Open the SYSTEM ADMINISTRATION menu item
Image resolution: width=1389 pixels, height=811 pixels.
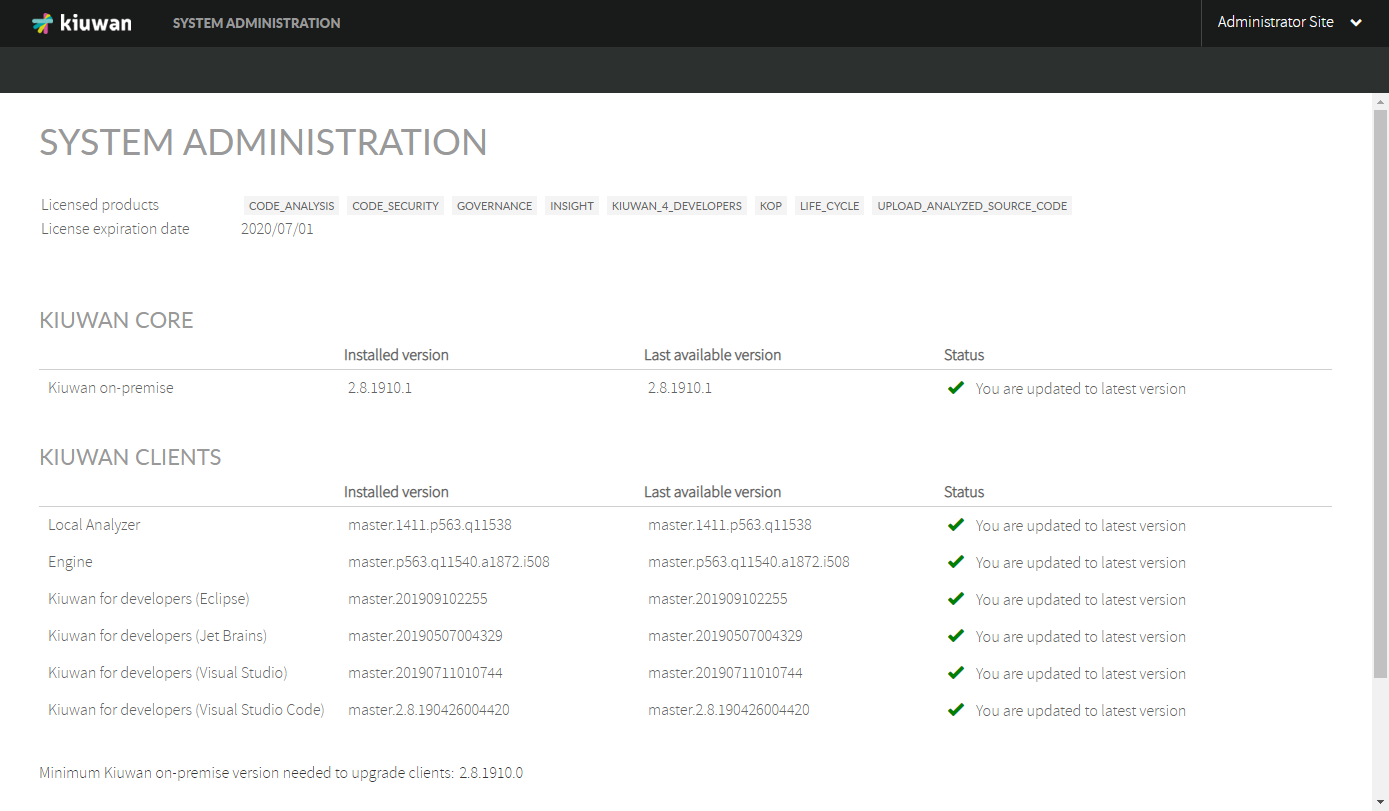256,22
